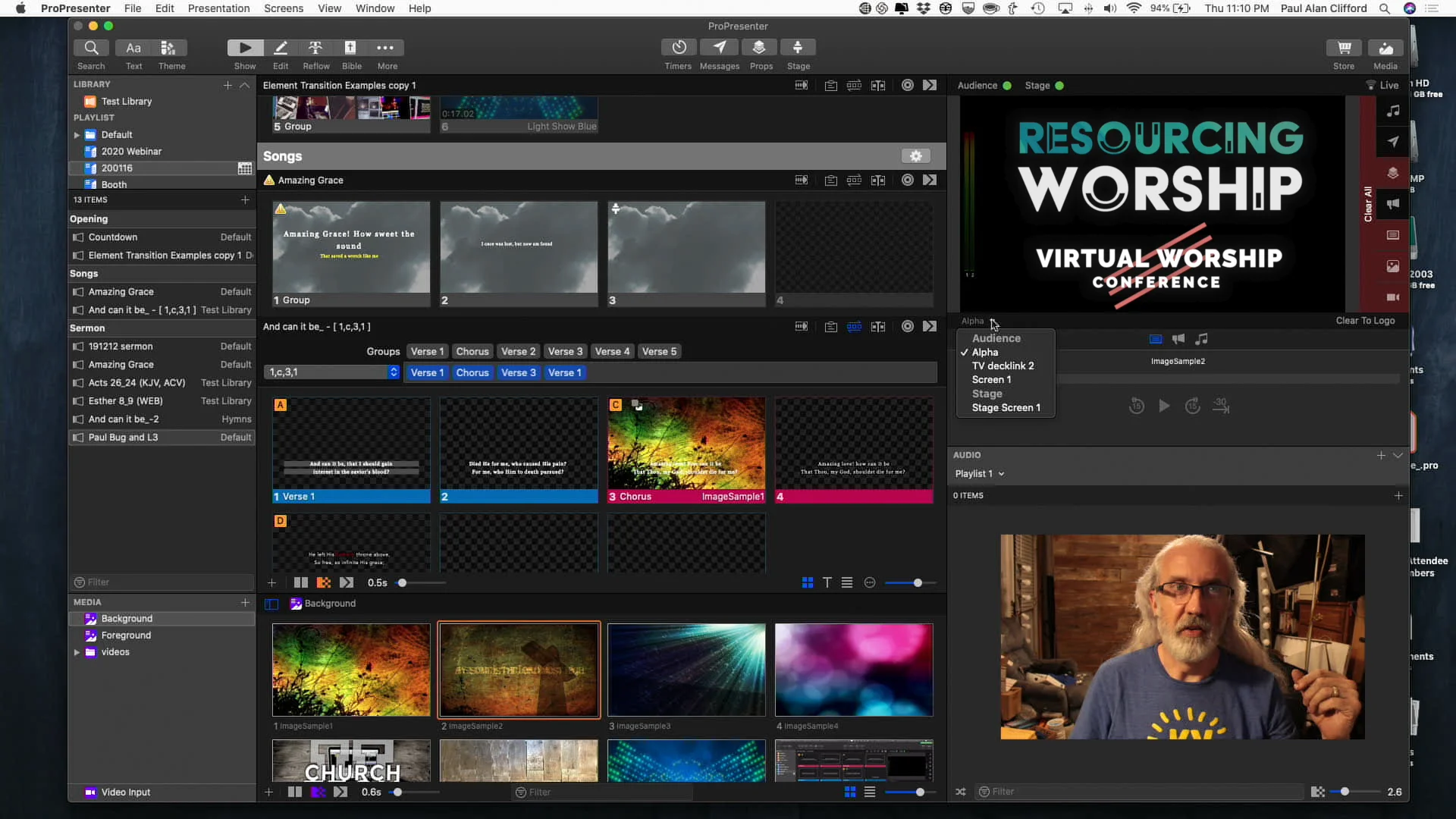Open the Presentation menu
This screenshot has height=819, width=1456.
coord(219,8)
